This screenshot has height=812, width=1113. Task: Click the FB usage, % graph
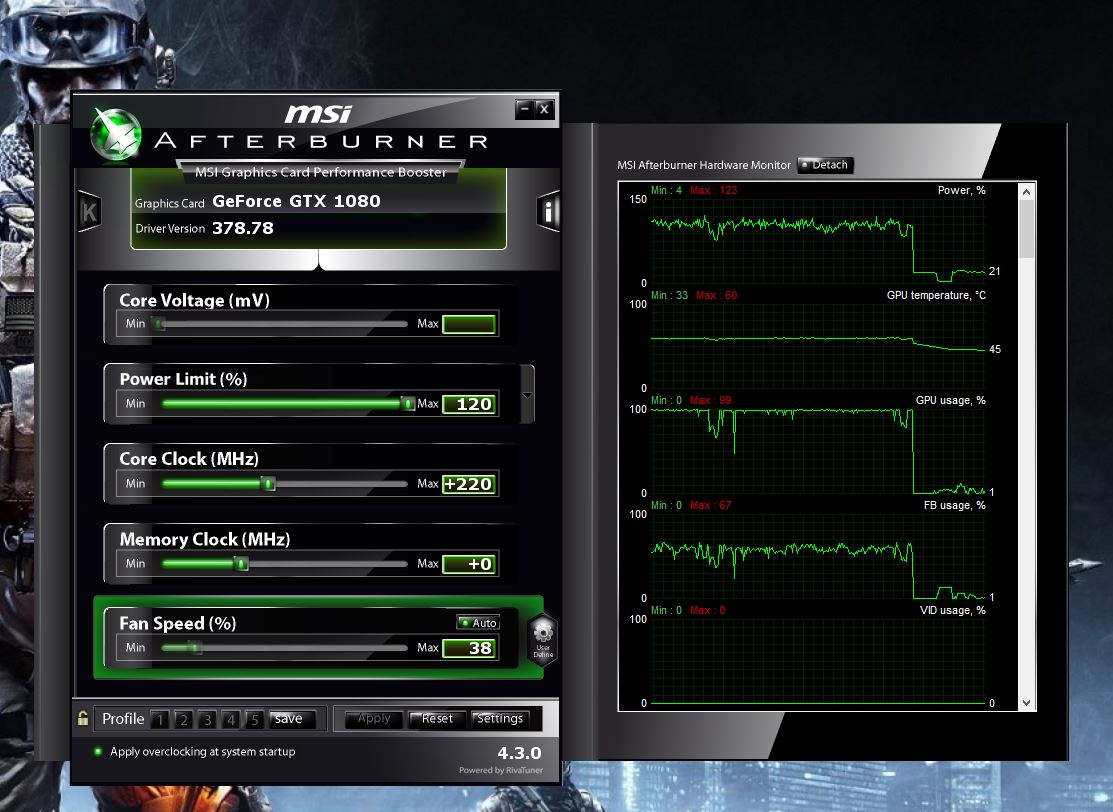click(x=818, y=556)
